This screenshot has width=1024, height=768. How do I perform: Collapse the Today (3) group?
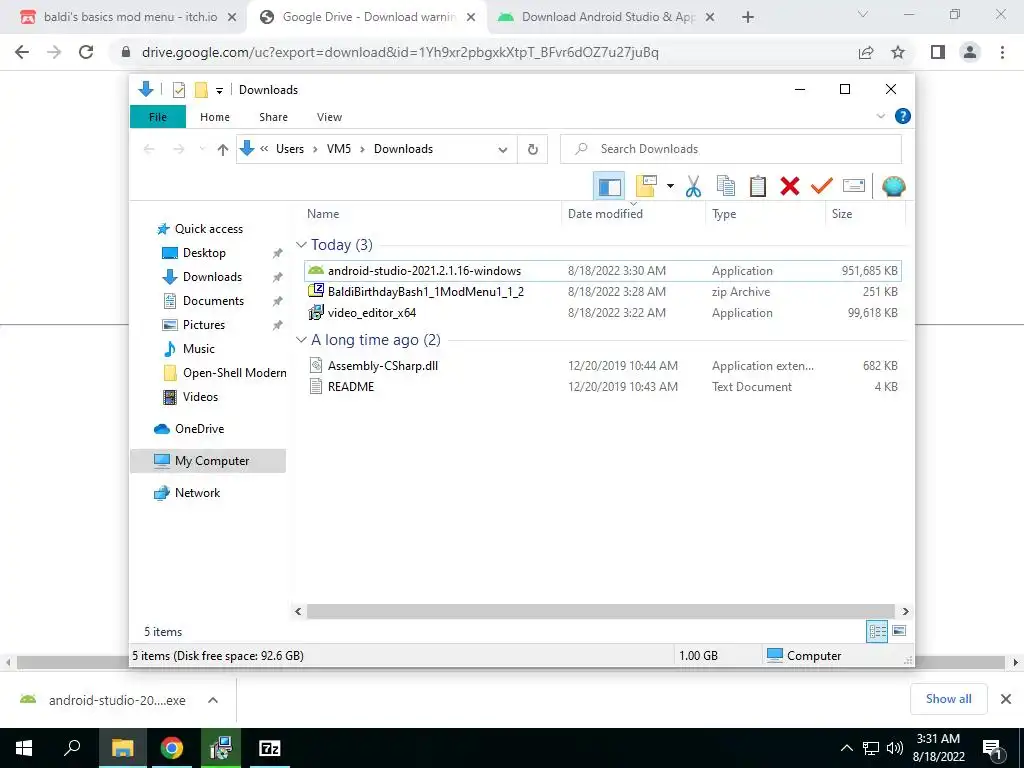(x=301, y=245)
